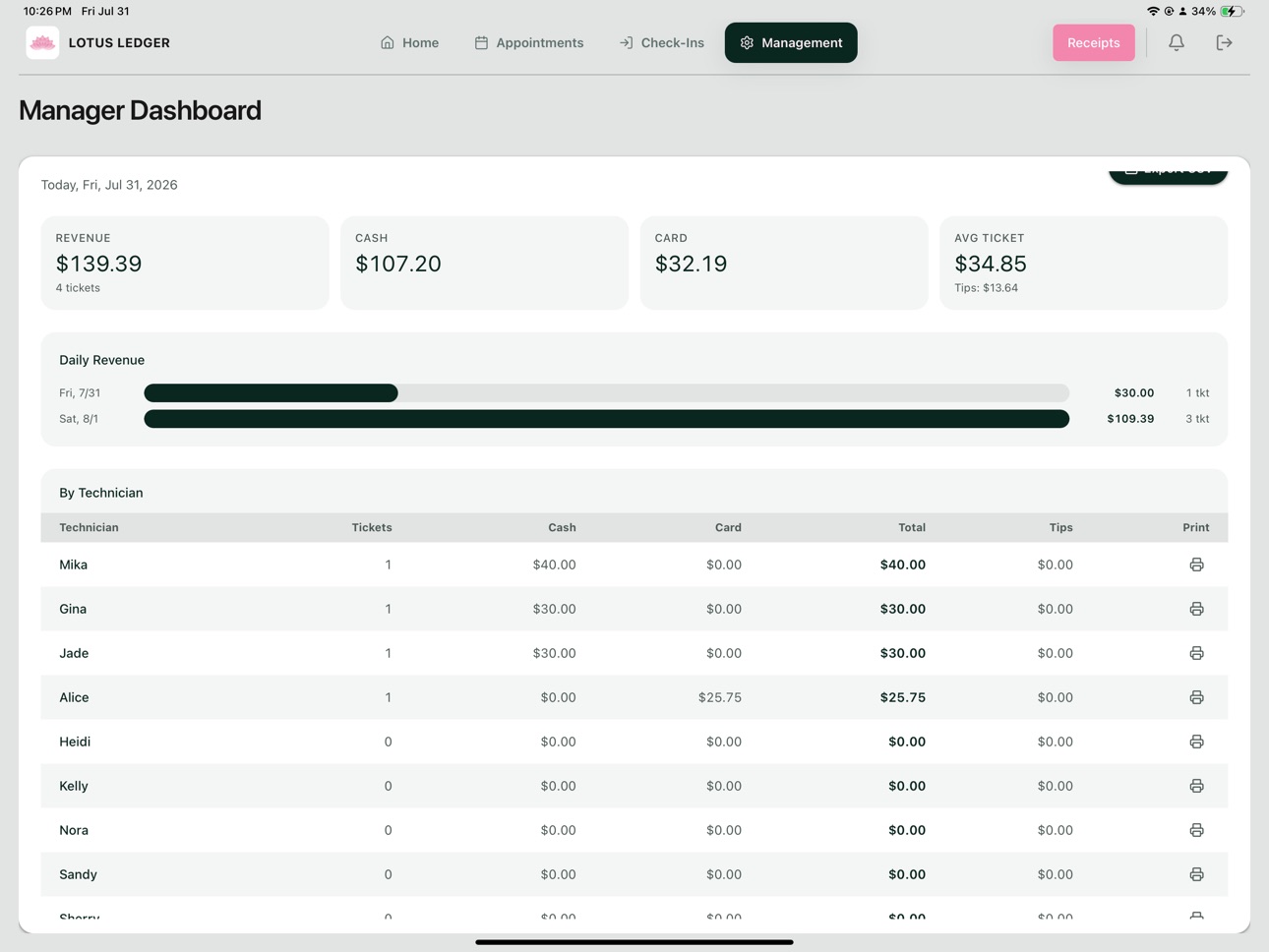Print Kelly's technician report
The width and height of the screenshot is (1269, 952).
click(1196, 786)
